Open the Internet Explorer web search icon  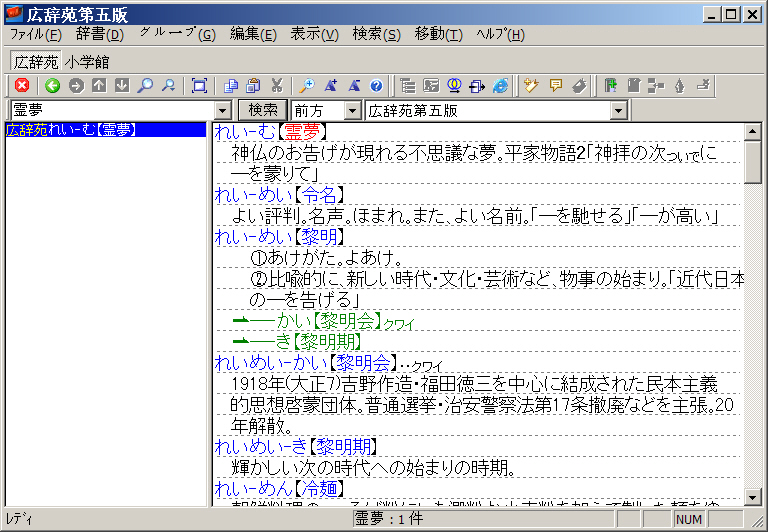click(500, 86)
